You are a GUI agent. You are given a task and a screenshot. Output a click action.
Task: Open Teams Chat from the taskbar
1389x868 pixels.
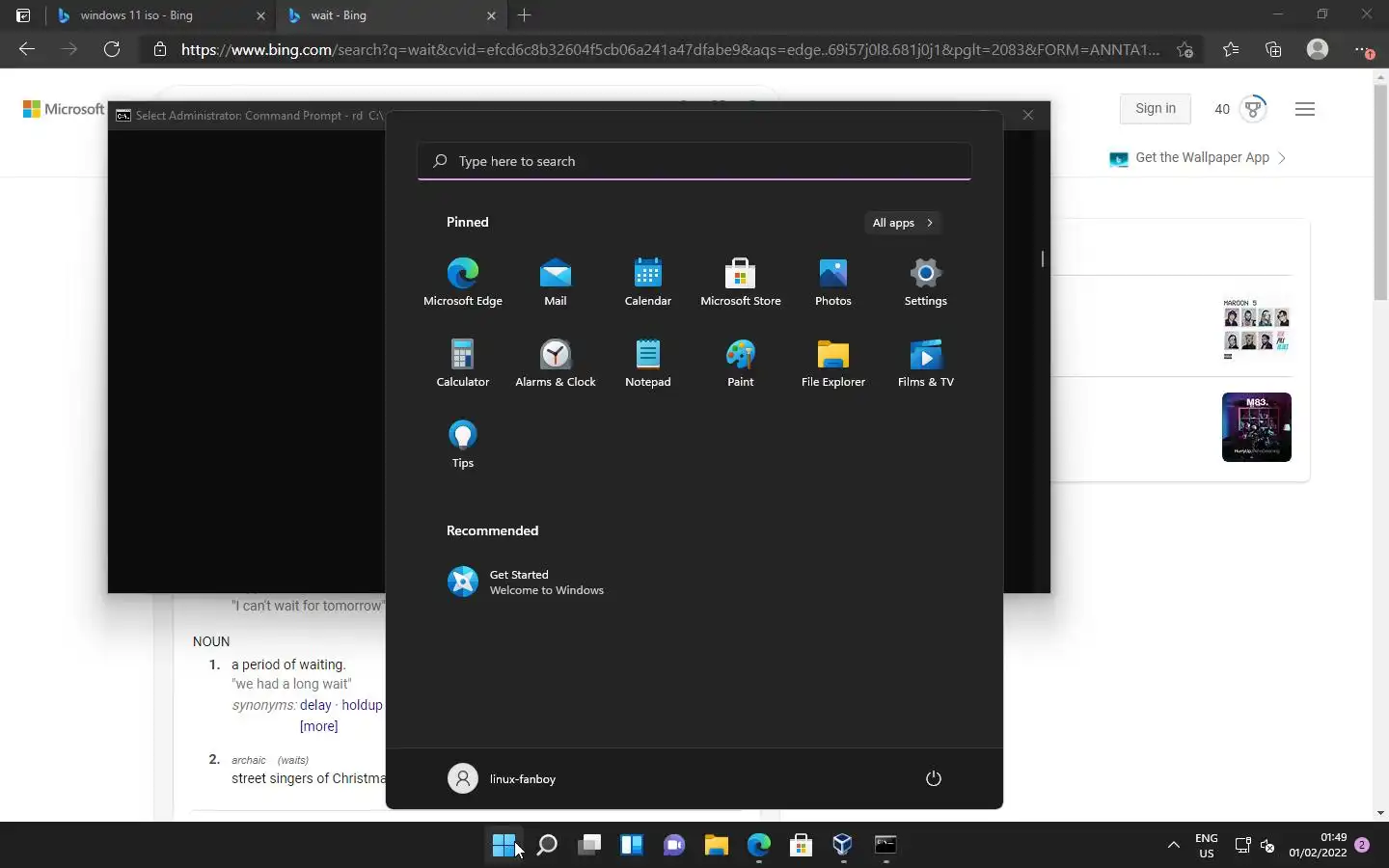coord(674,846)
